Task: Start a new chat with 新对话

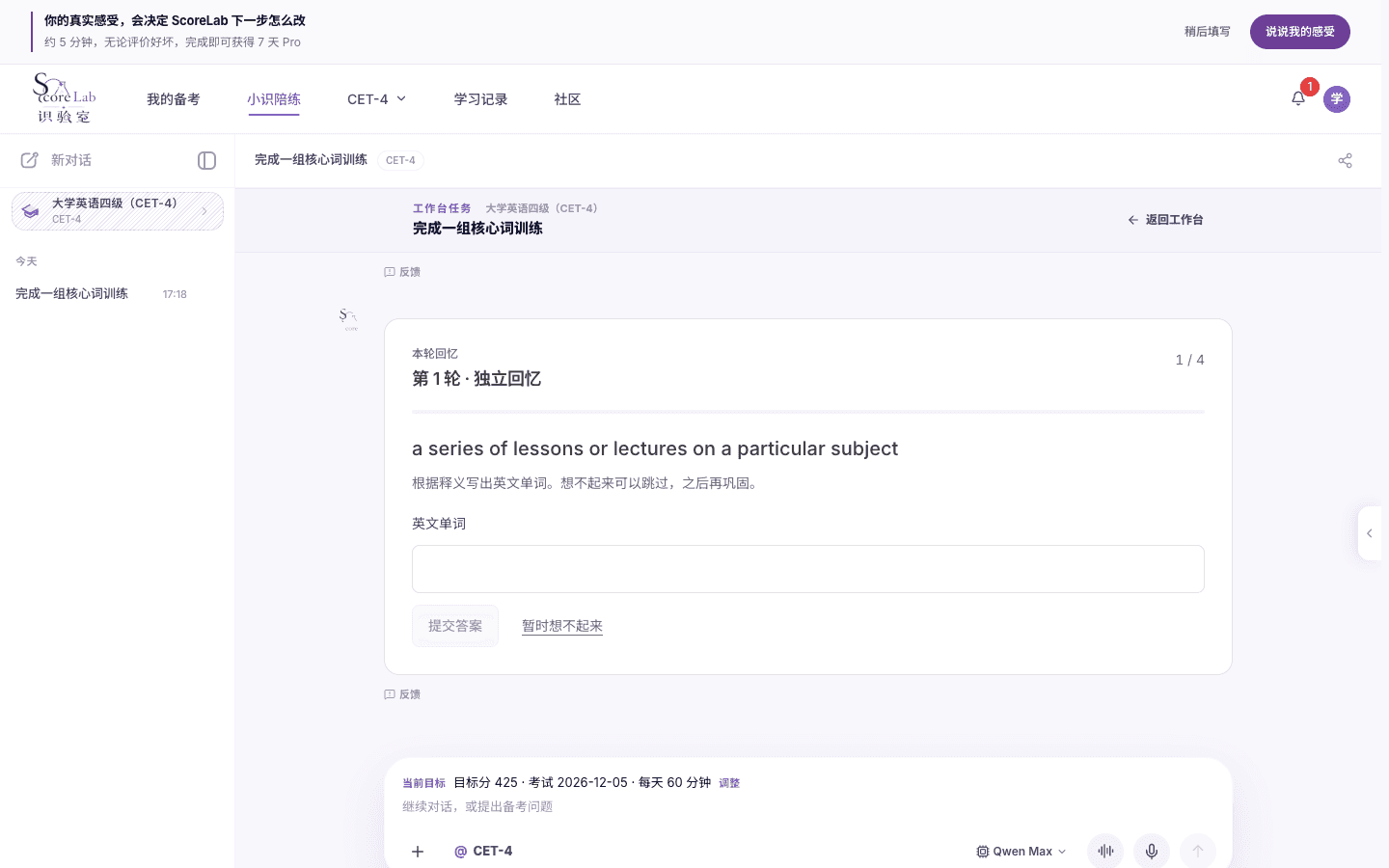Action: click(57, 160)
